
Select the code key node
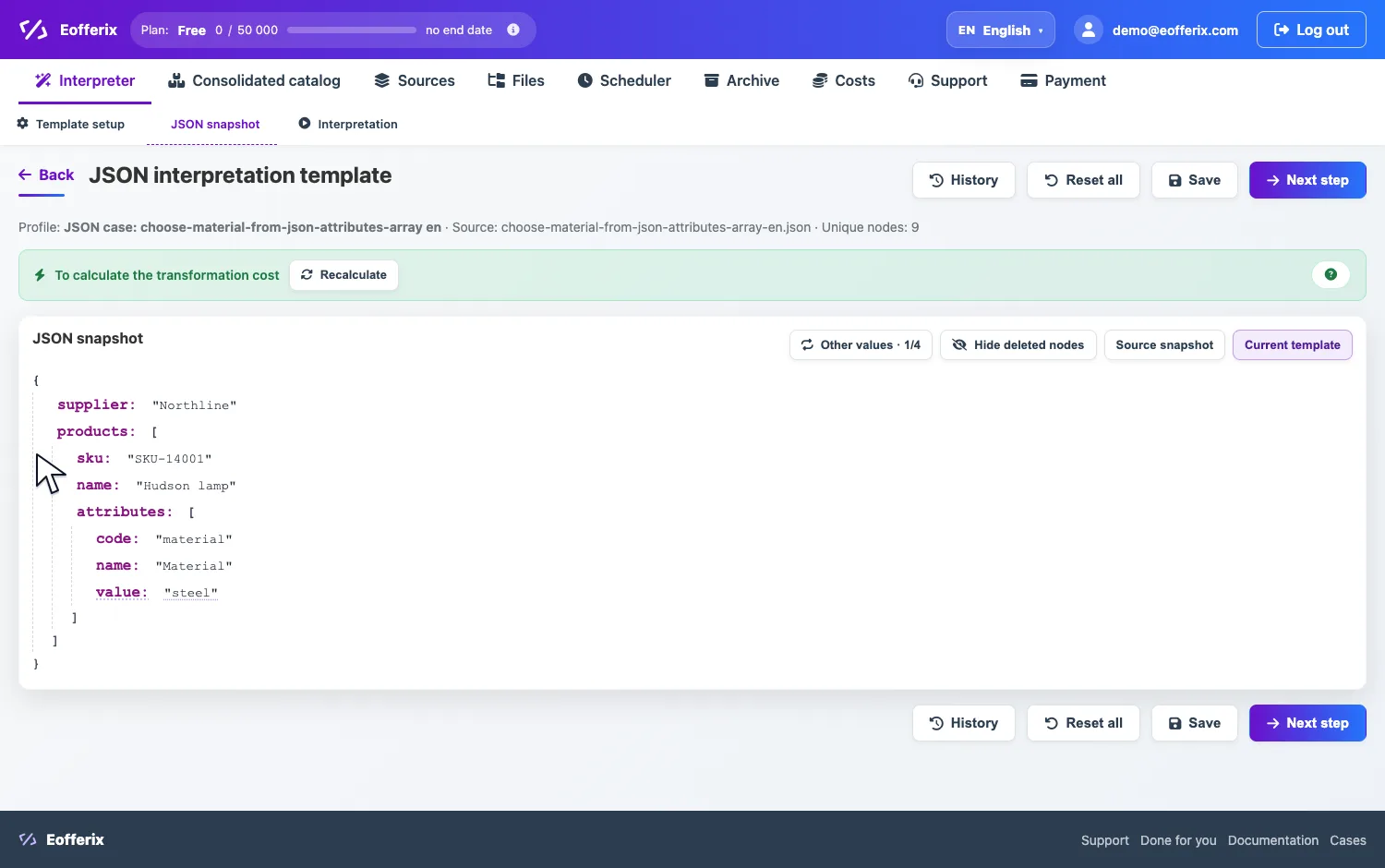tap(117, 538)
